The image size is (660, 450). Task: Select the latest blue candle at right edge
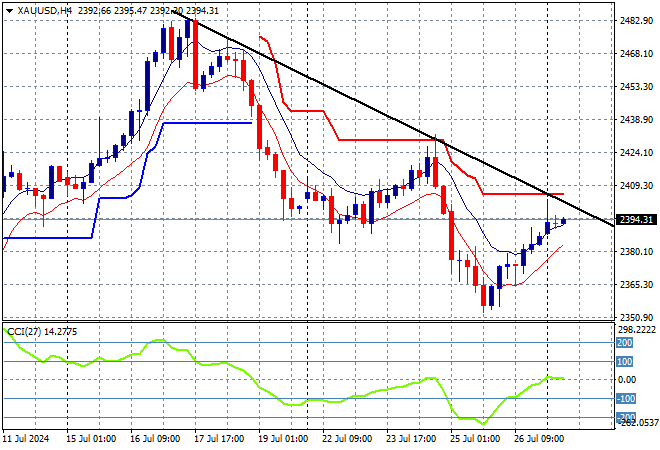563,221
